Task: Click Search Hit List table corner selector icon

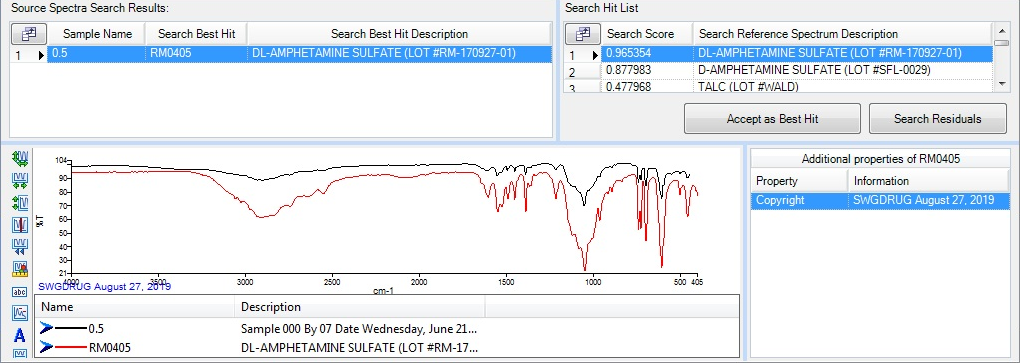Action: point(583,34)
